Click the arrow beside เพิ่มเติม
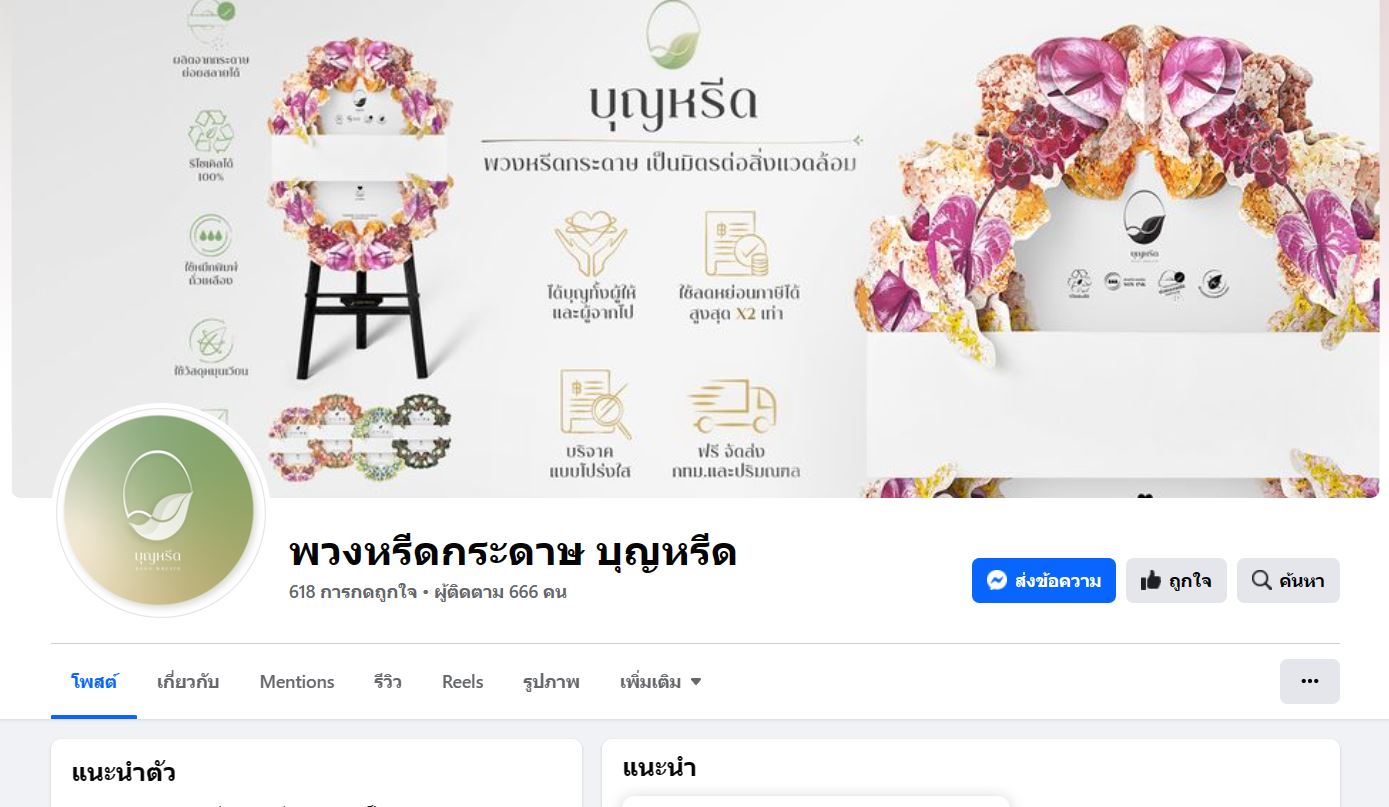The image size is (1389, 807). [696, 682]
